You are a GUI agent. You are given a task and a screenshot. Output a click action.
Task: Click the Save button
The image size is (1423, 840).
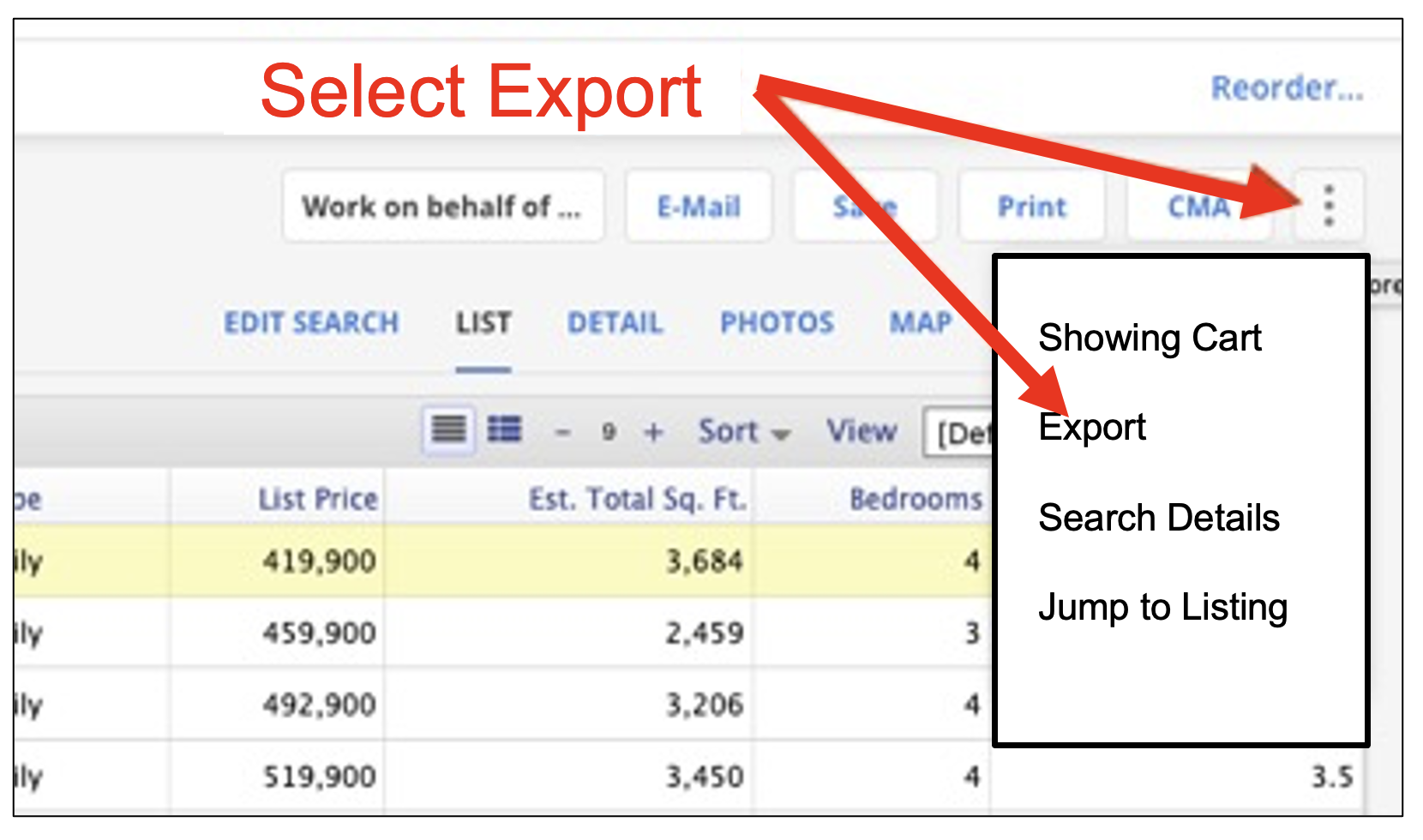point(865,207)
